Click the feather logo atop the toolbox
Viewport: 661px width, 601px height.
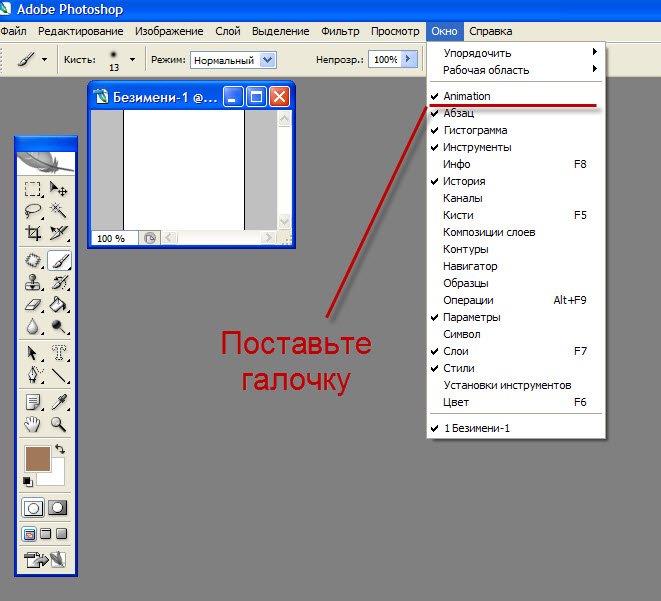[46, 163]
